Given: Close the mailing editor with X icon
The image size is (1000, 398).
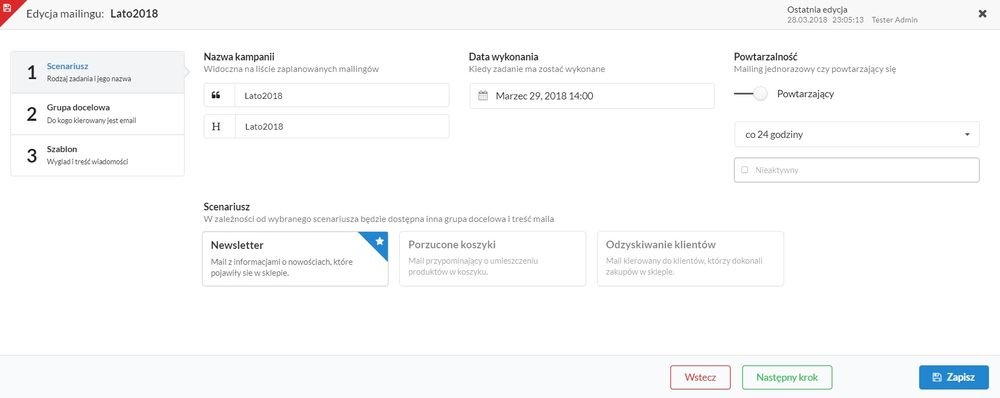Looking at the screenshot, I should (983, 13).
